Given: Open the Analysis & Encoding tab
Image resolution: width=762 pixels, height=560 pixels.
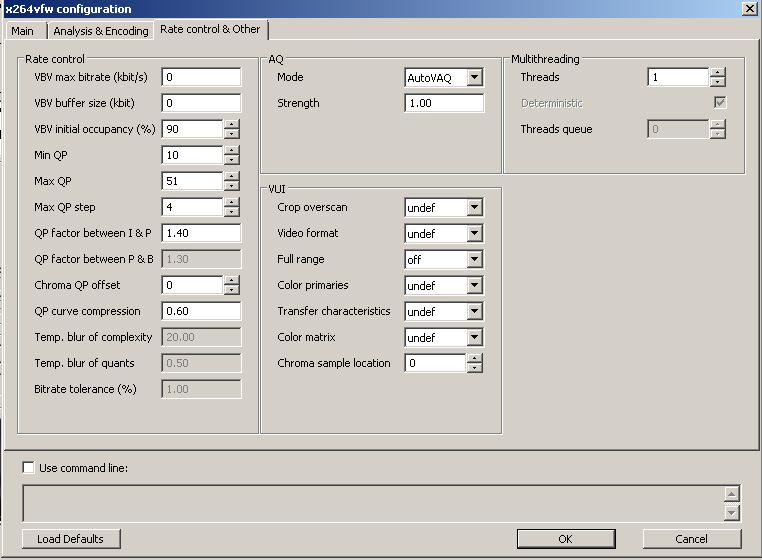Looking at the screenshot, I should (101, 31).
